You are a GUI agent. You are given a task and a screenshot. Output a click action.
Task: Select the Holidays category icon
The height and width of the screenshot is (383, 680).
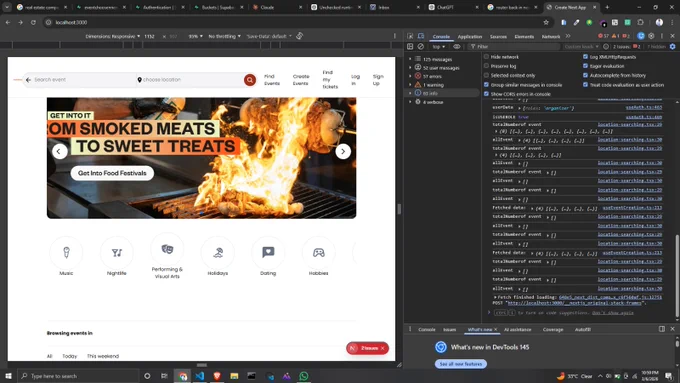click(218, 252)
